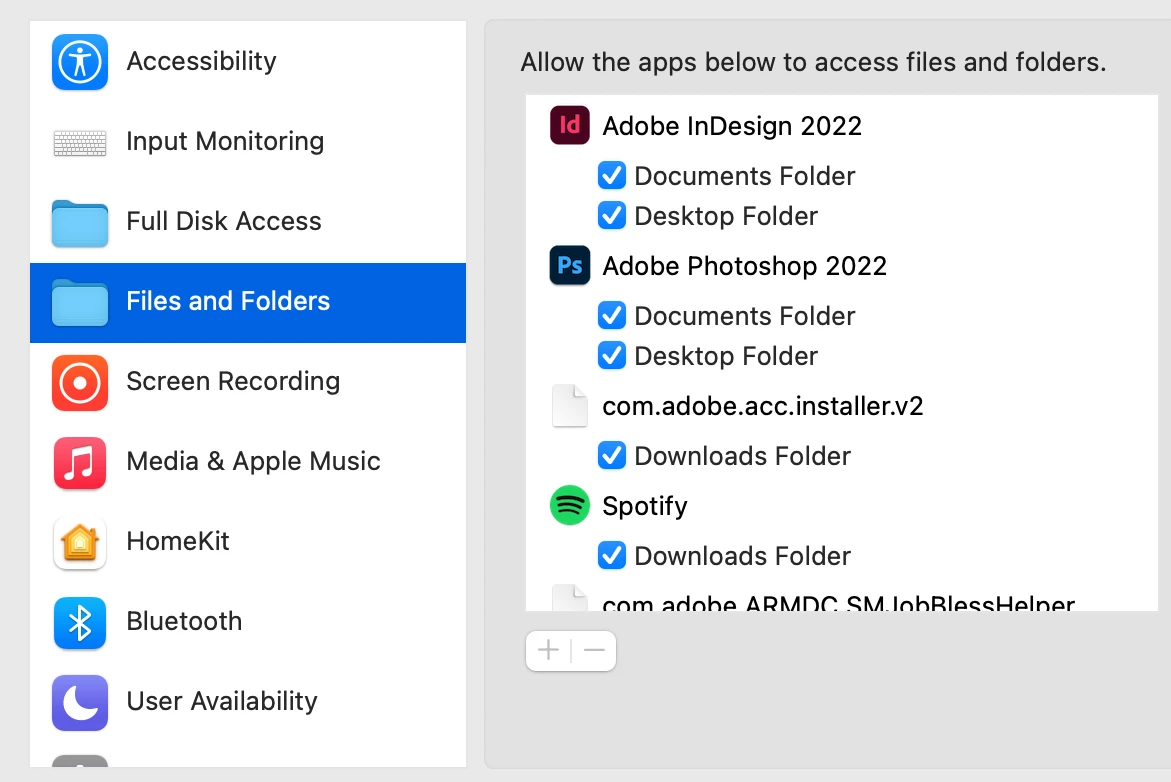This screenshot has height=782, width=1171.
Task: Click the minus button to remove an app
Action: (594, 651)
